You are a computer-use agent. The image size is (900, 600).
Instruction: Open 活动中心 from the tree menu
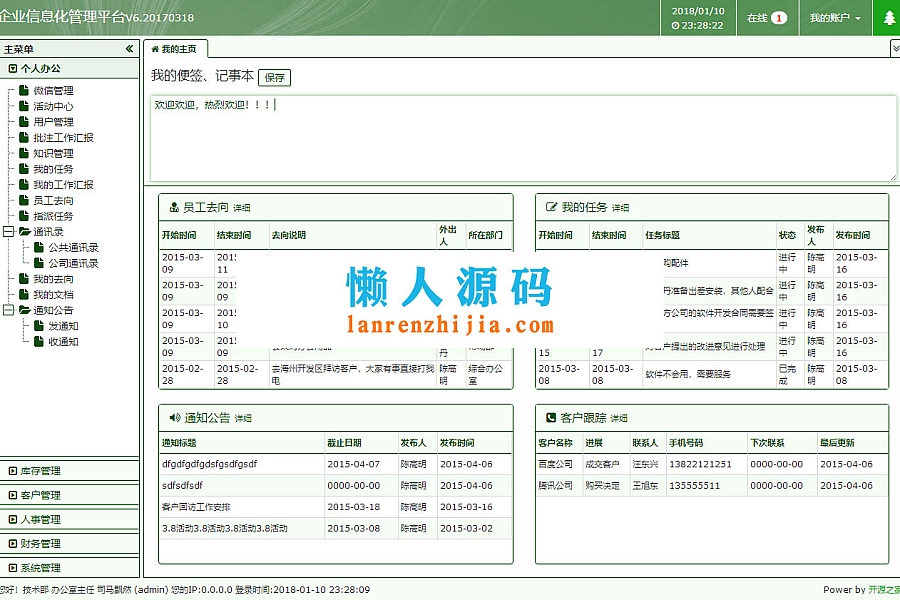coord(53,106)
